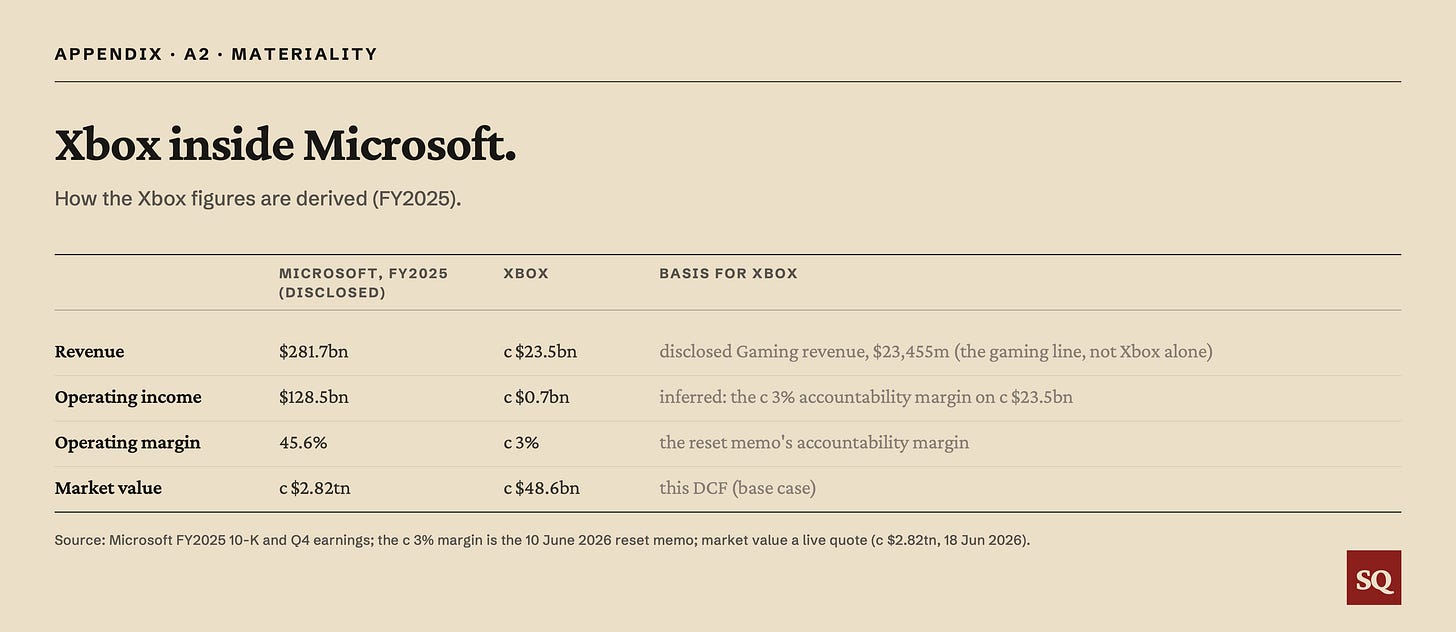Image resolution: width=1456 pixels, height=632 pixels.
Task: Select the Market value row label
Action: click(108, 488)
